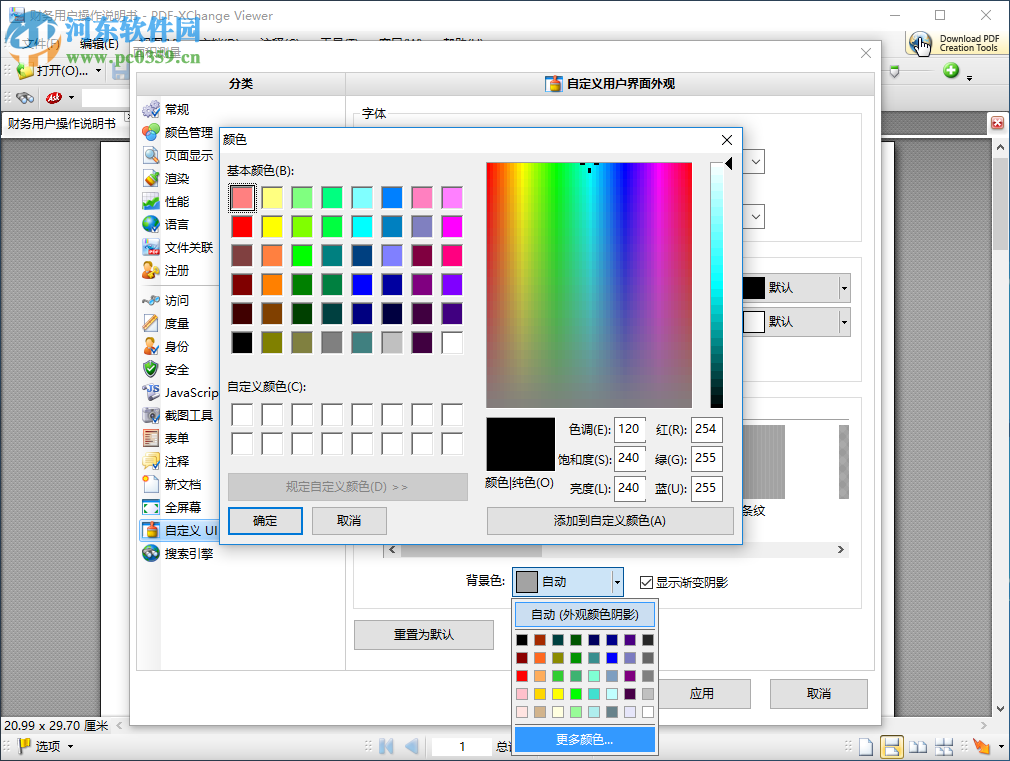
Task: Pick the red basic color swatch
Action: pos(244,226)
